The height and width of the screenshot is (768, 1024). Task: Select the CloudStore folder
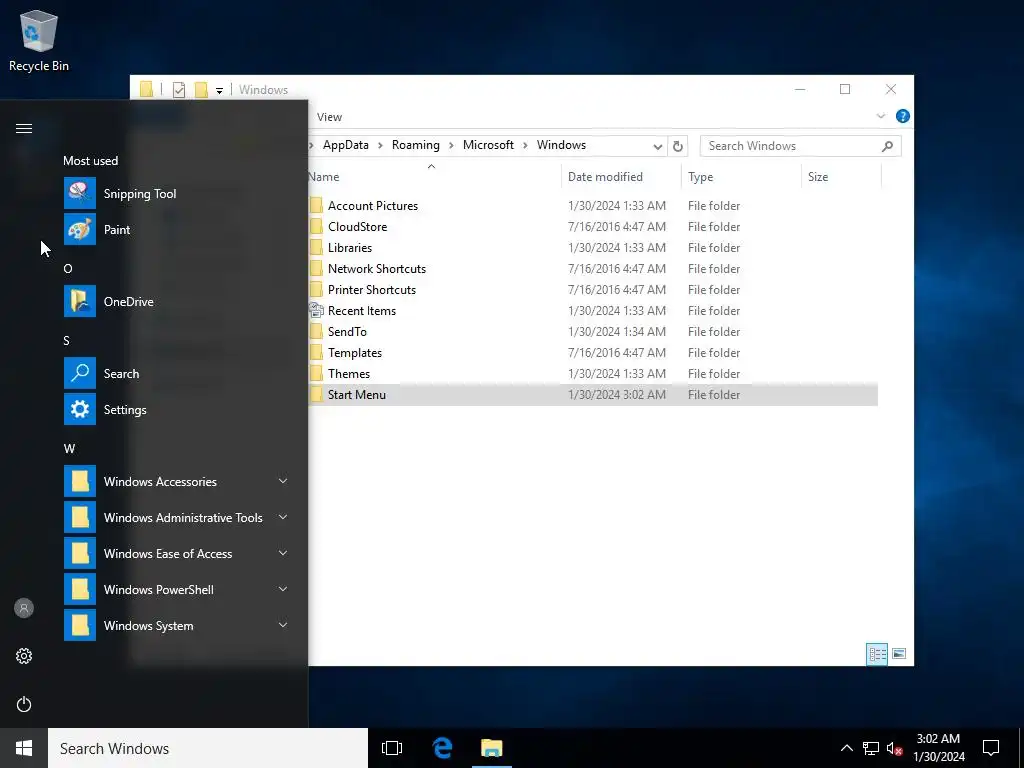click(x=357, y=227)
